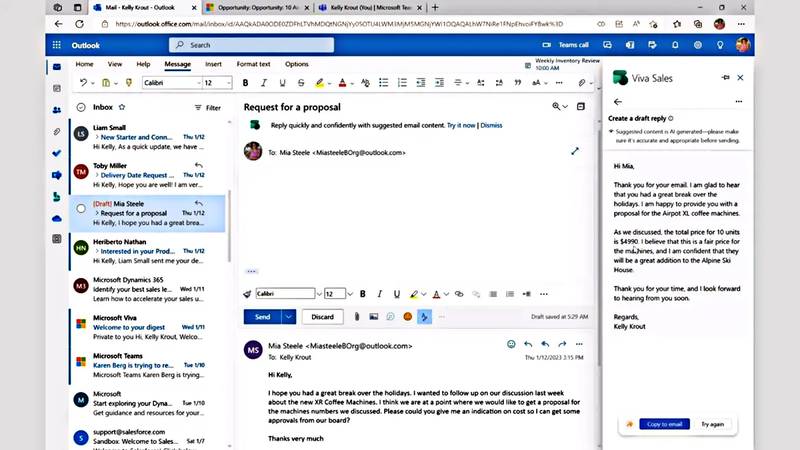Insert numbered list from ribbon
Image resolution: width=800 pixels, height=450 pixels.
pyautogui.click(x=402, y=83)
